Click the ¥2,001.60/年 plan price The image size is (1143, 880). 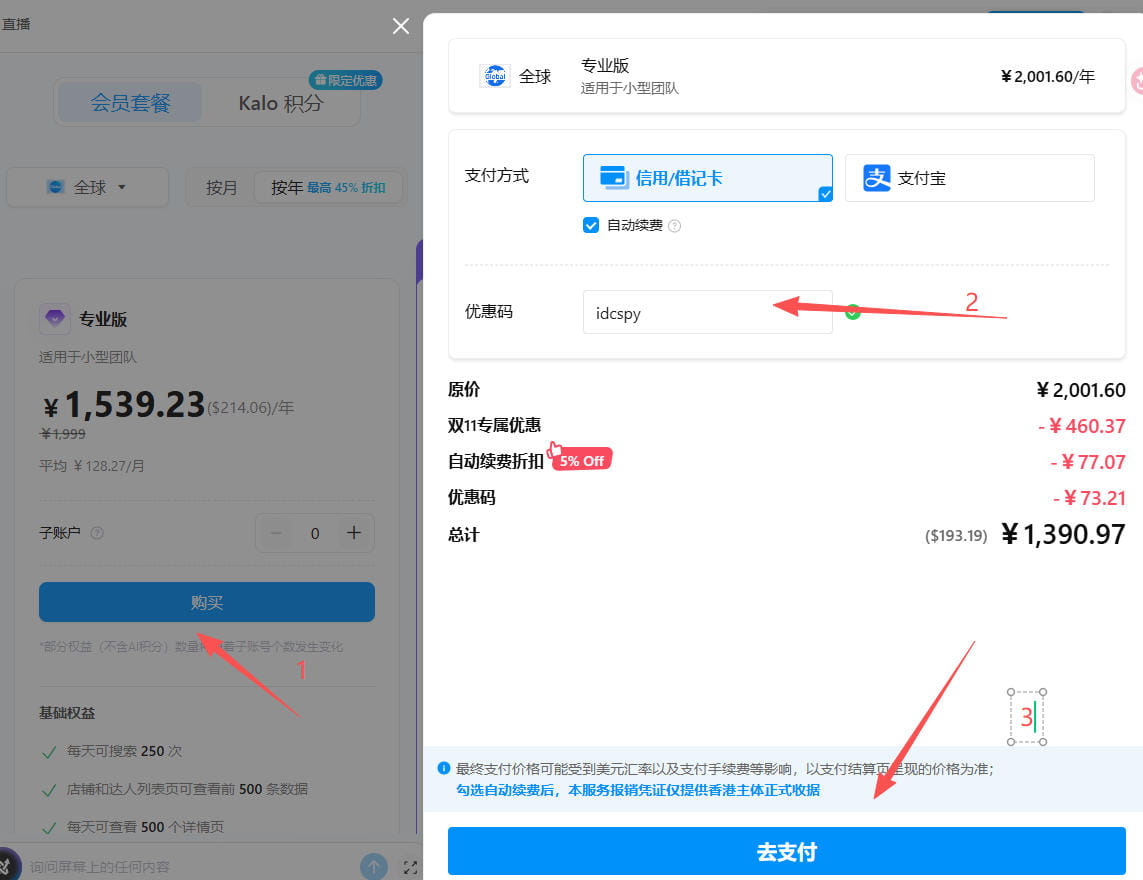(1048, 77)
